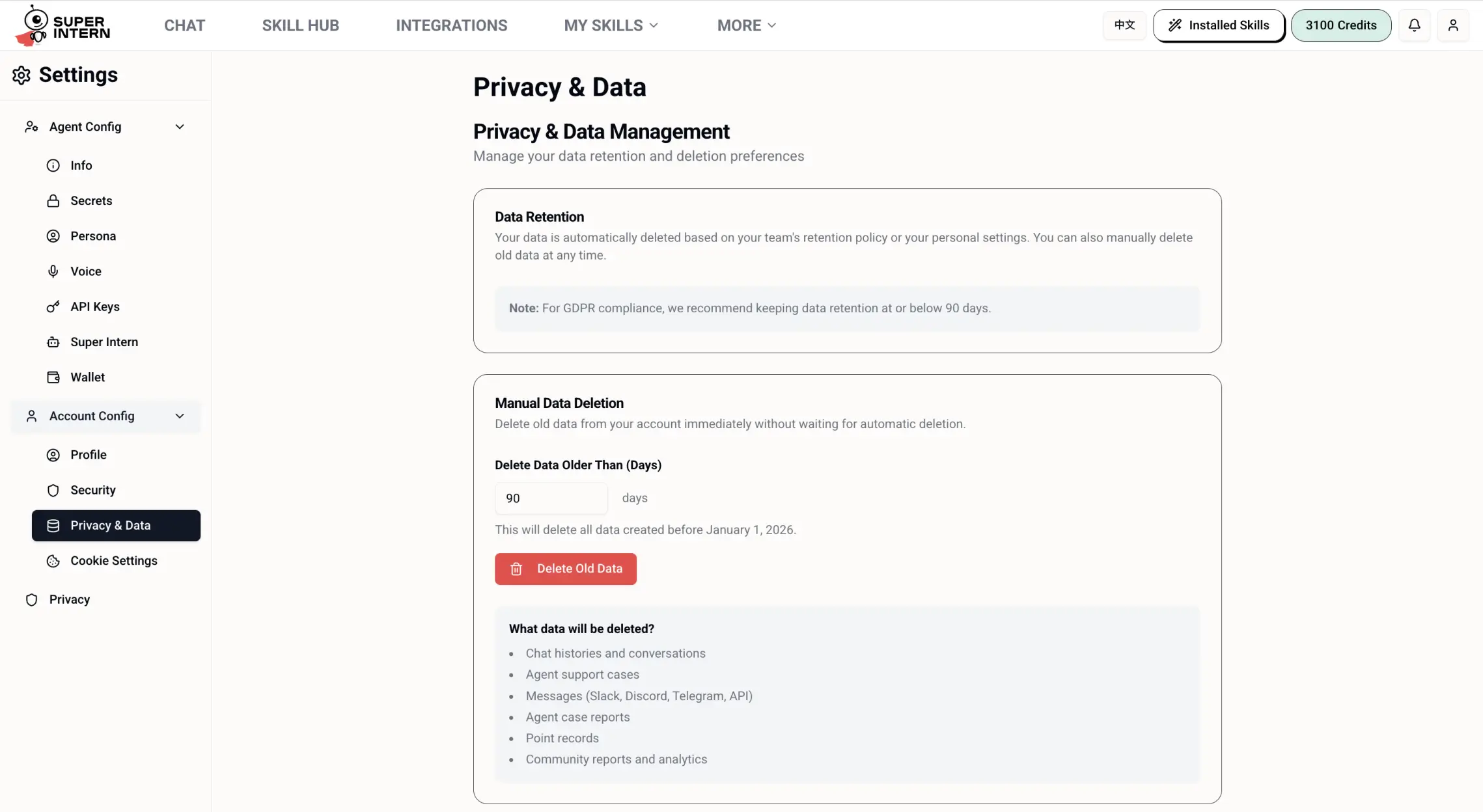Switch language using the 中文 toggle
The image size is (1483, 812).
tap(1124, 25)
